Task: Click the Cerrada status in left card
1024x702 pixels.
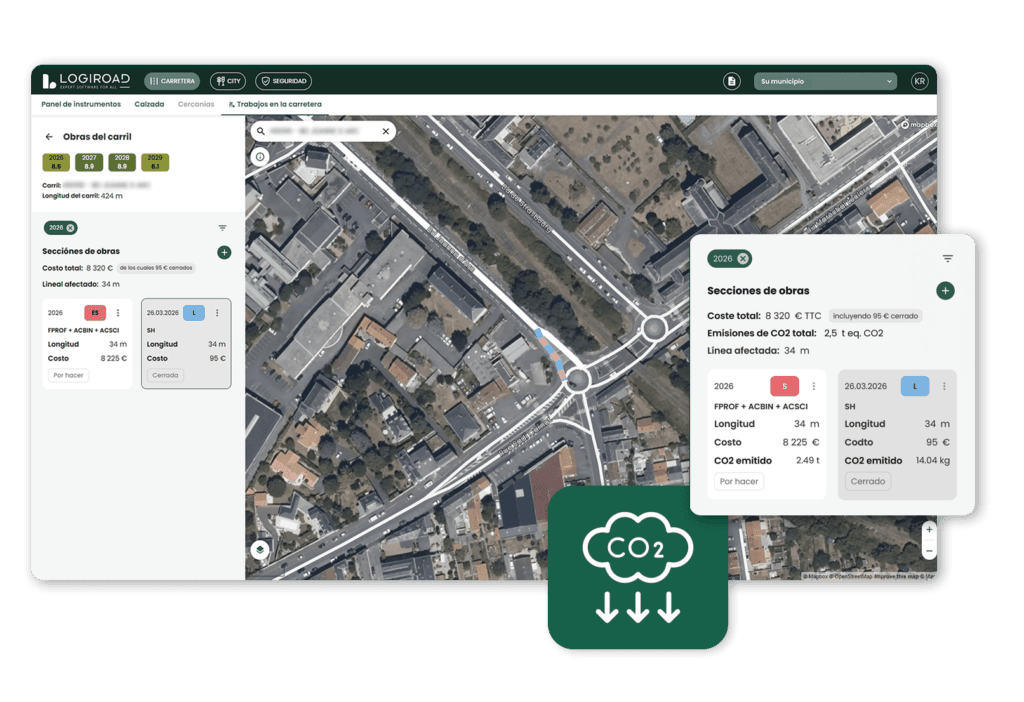Action: click(x=165, y=375)
